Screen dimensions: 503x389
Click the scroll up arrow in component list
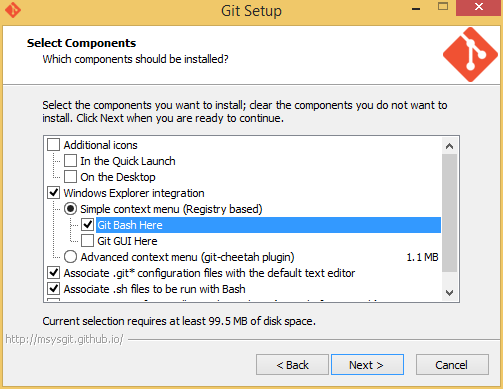point(449,146)
